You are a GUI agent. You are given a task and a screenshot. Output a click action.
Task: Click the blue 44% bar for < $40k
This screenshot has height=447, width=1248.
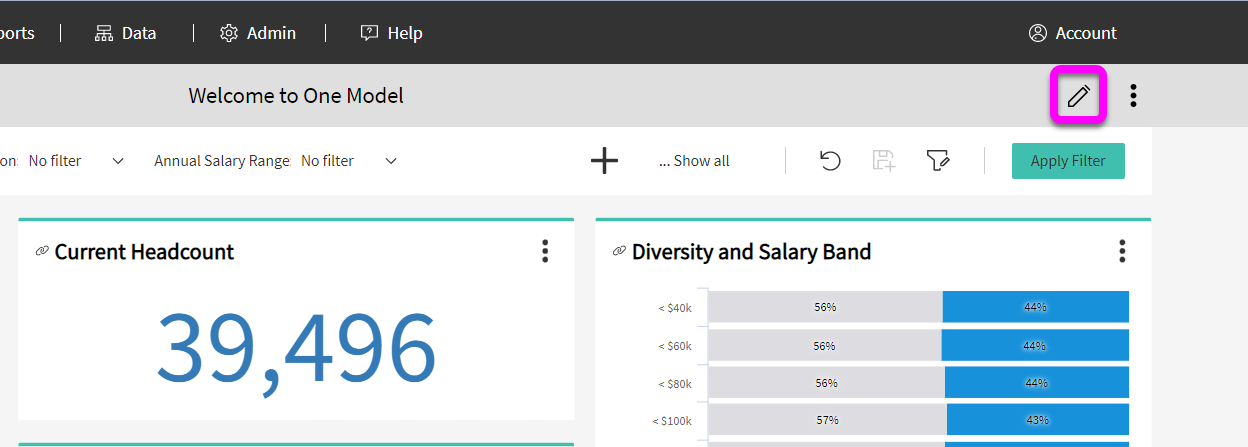coord(1035,307)
